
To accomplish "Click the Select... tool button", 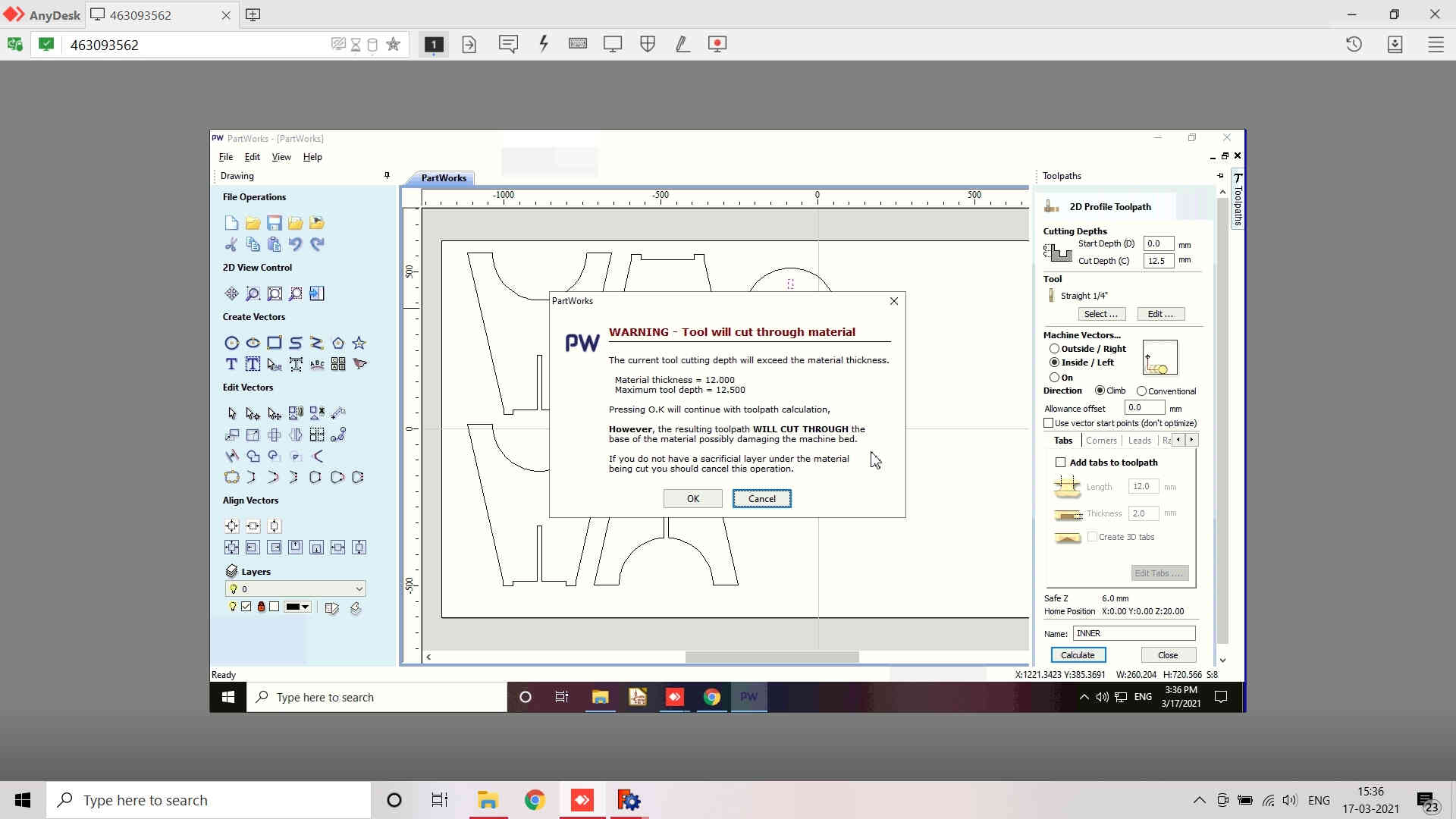I will point(1101,314).
